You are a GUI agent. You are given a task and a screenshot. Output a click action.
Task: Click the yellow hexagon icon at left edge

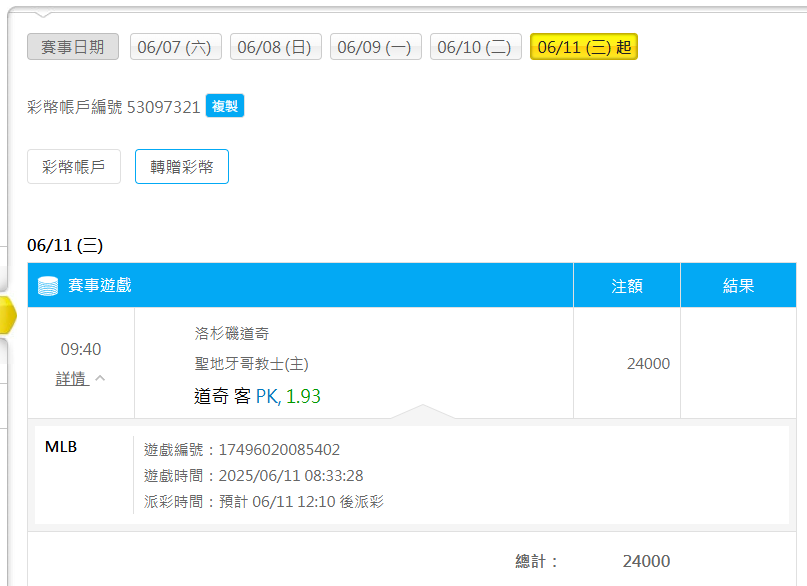[x=7, y=314]
